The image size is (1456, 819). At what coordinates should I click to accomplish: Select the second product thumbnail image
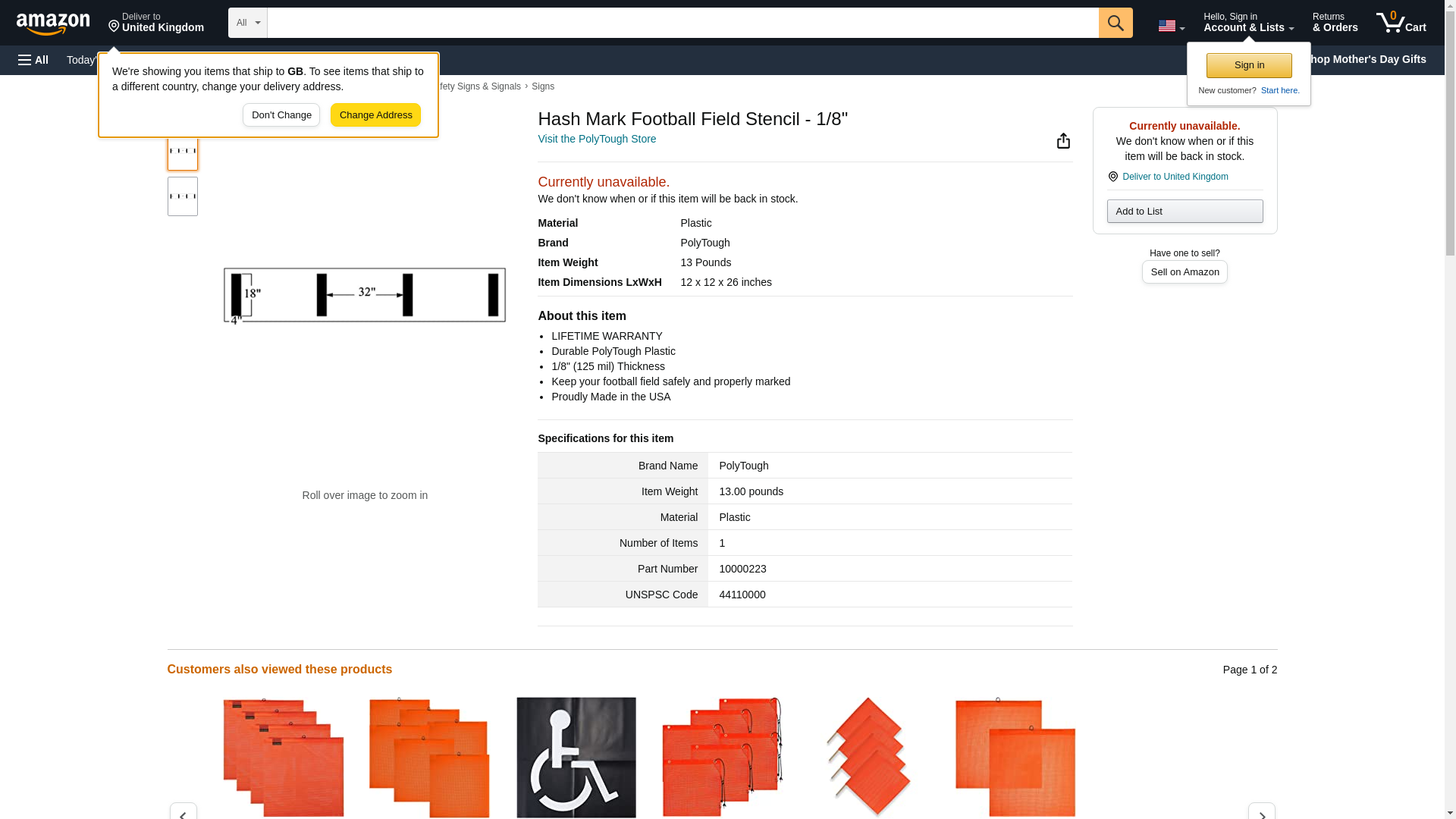point(183,196)
